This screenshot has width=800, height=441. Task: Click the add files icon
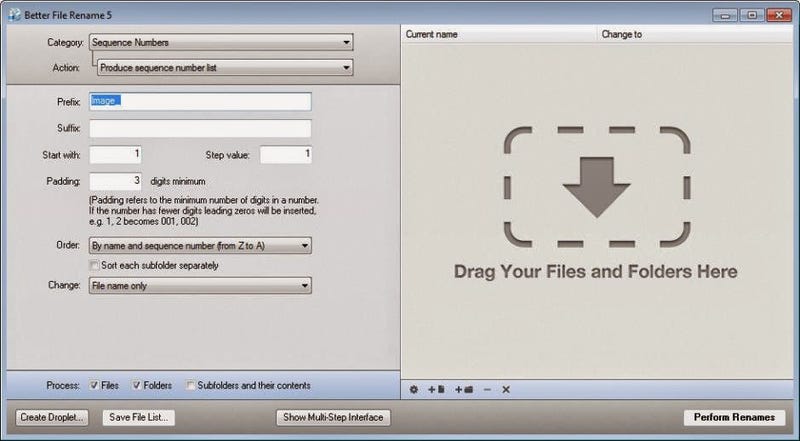pyautogui.click(x=436, y=389)
